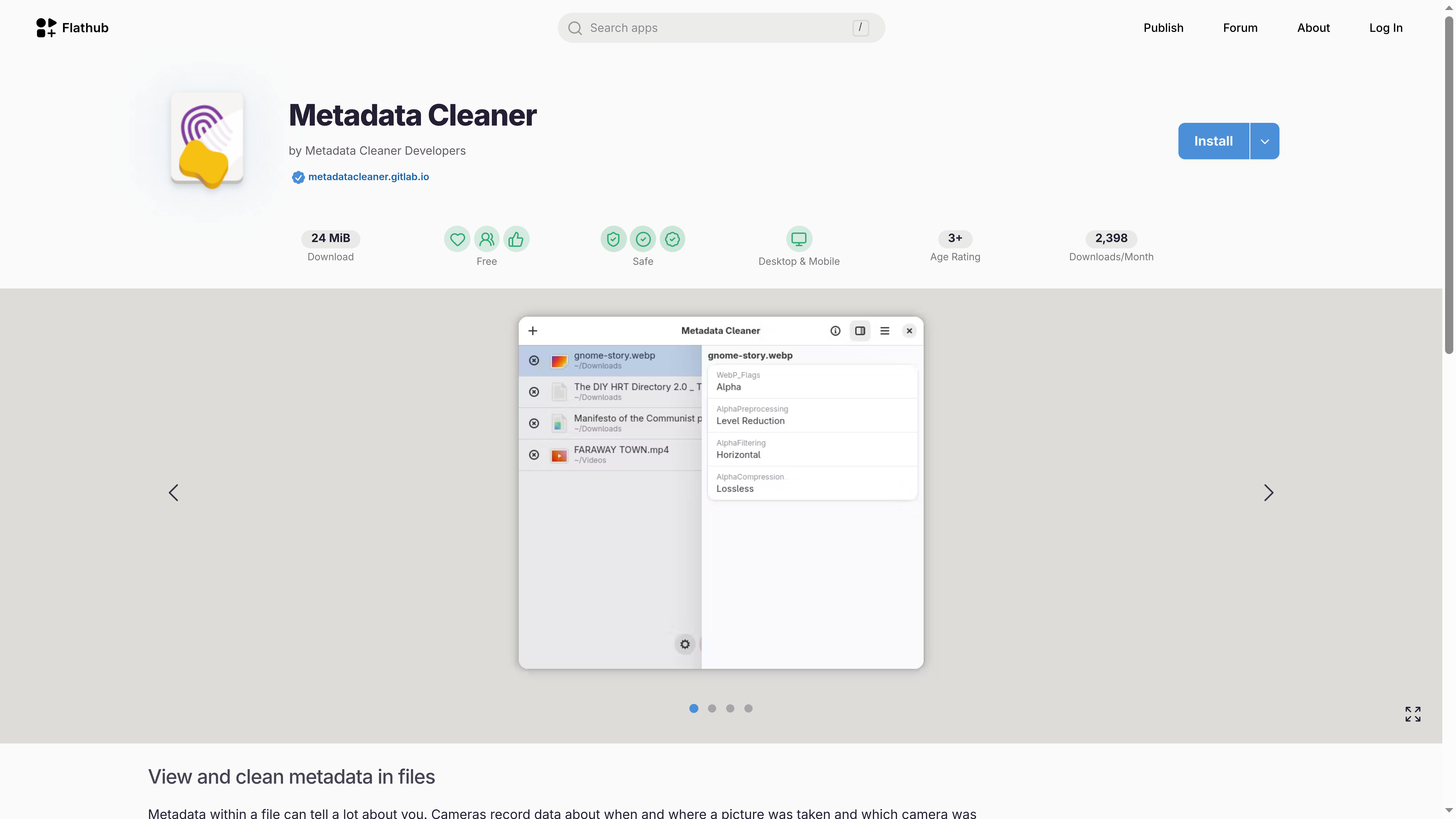Click the AlphaPreprocessing Level Reduction entry
This screenshot has width=1456, height=819.
click(x=812, y=415)
